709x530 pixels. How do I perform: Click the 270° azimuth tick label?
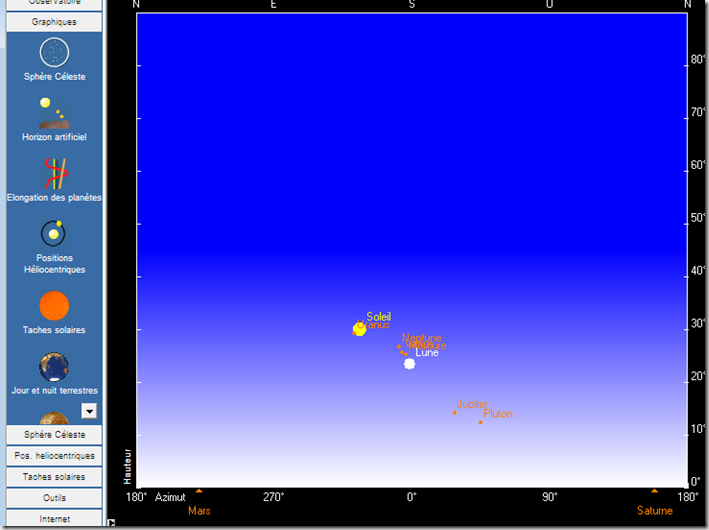click(x=274, y=497)
